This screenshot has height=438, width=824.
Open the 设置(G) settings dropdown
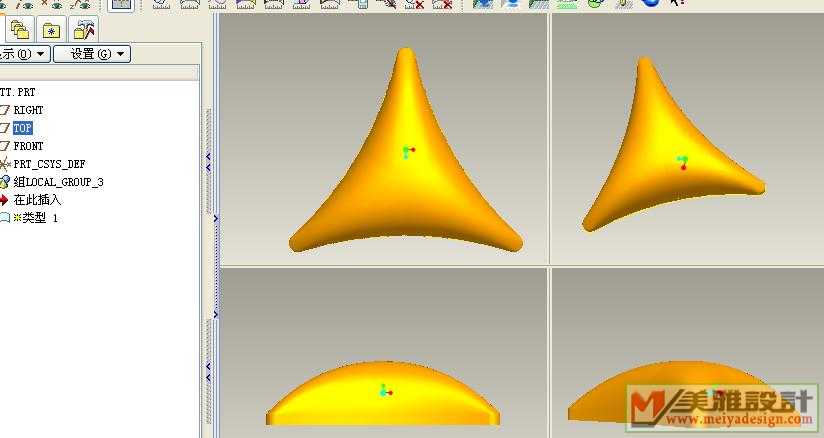pos(92,54)
